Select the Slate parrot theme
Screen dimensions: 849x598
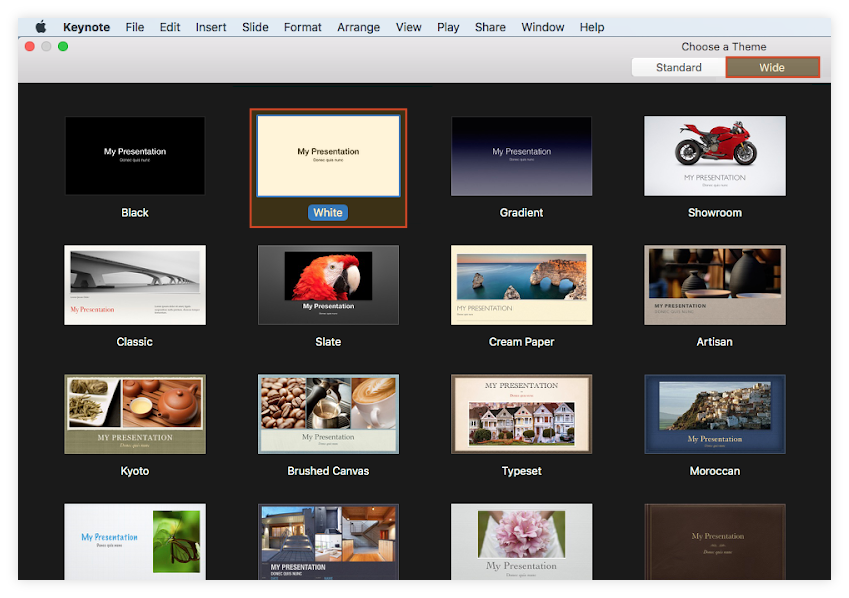tap(327, 285)
